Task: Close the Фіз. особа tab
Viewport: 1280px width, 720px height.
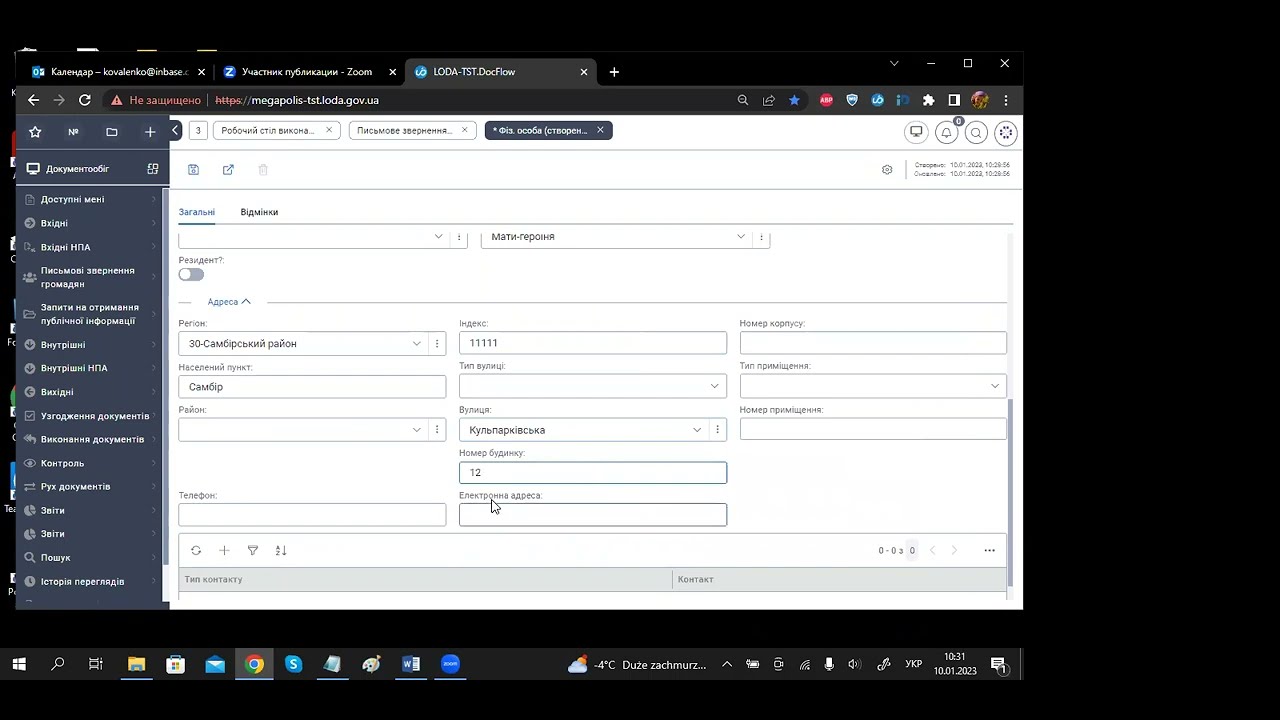Action: (x=600, y=130)
